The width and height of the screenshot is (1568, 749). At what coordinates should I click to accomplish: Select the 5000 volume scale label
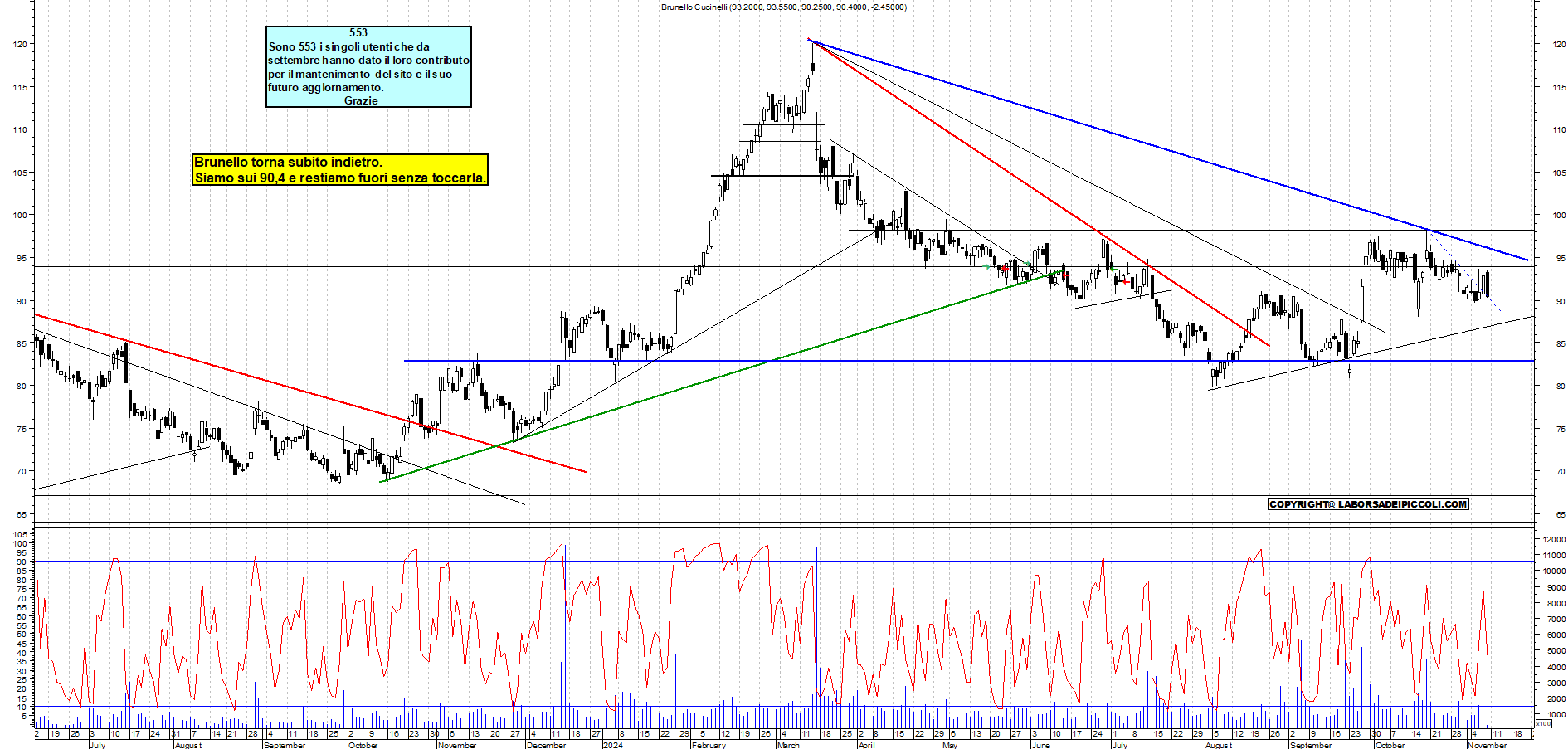click(1556, 651)
